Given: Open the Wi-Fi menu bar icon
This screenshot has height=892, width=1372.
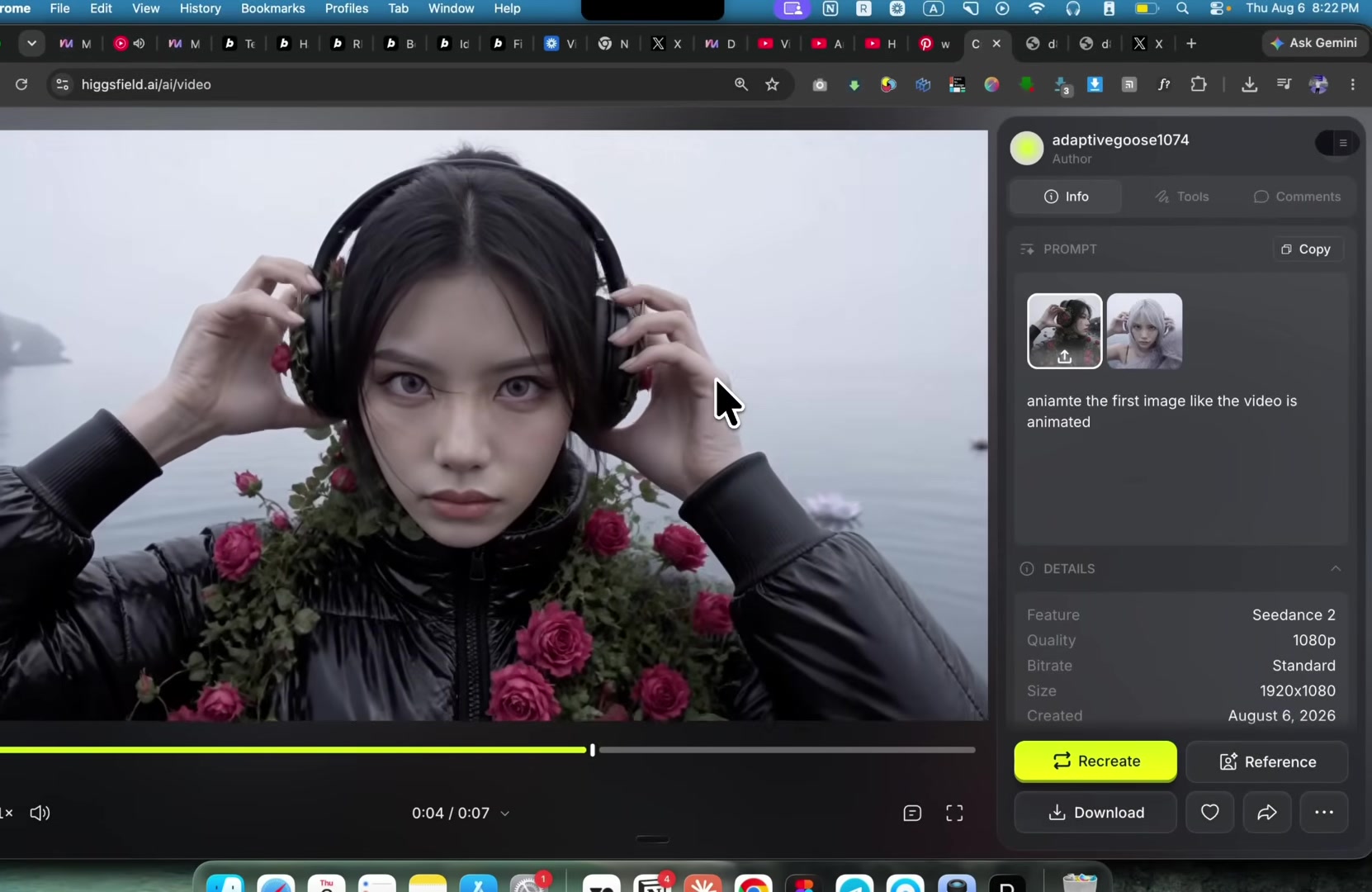Looking at the screenshot, I should pyautogui.click(x=1037, y=8).
